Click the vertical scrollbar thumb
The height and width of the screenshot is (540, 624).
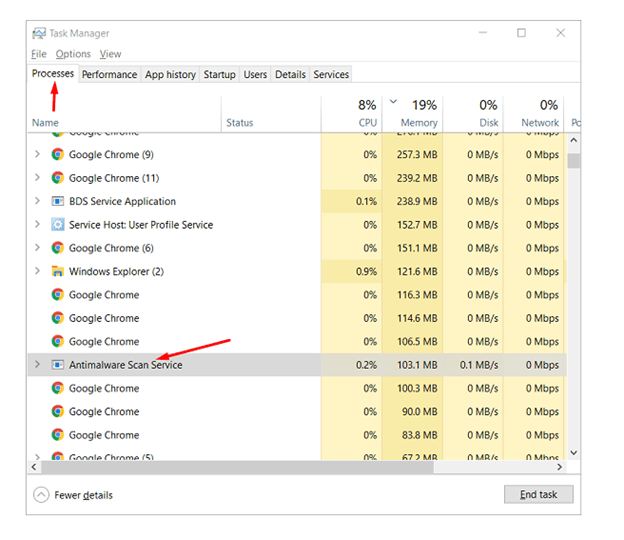(x=573, y=161)
